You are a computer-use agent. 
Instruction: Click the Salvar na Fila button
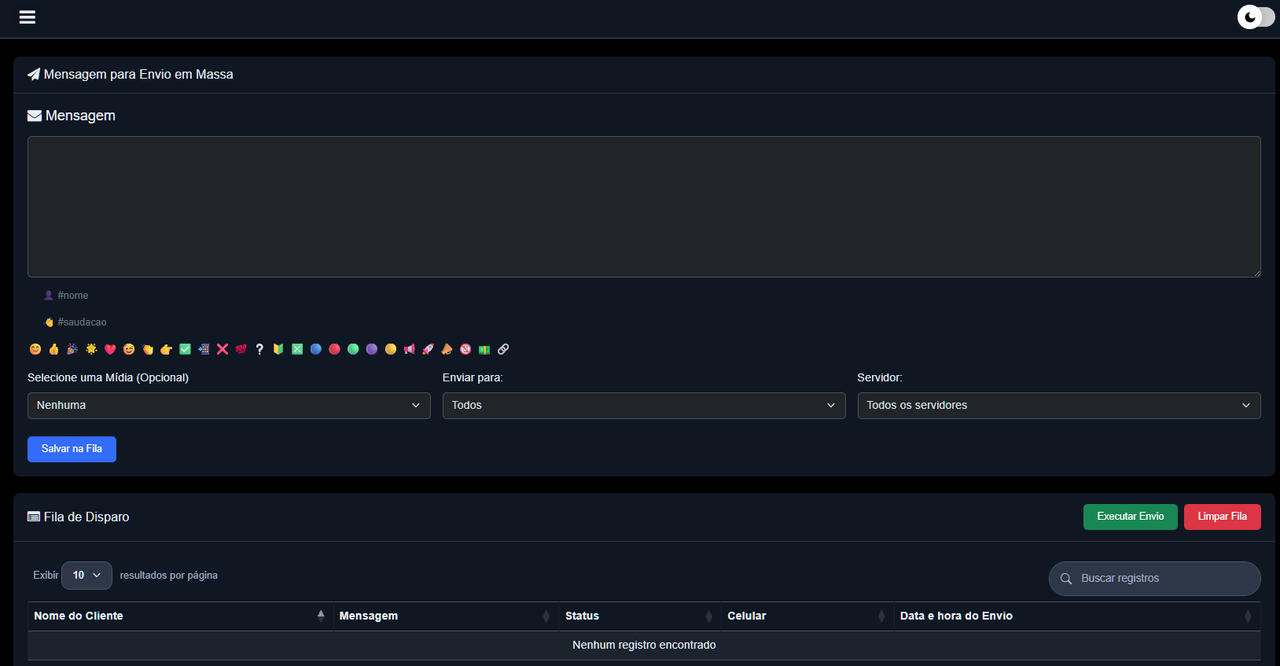click(x=72, y=449)
